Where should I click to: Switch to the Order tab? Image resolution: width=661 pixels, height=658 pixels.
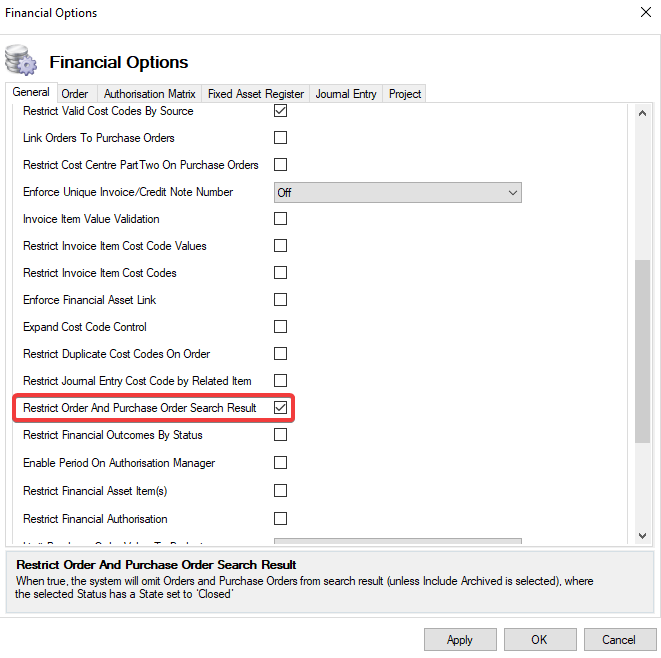point(75,94)
